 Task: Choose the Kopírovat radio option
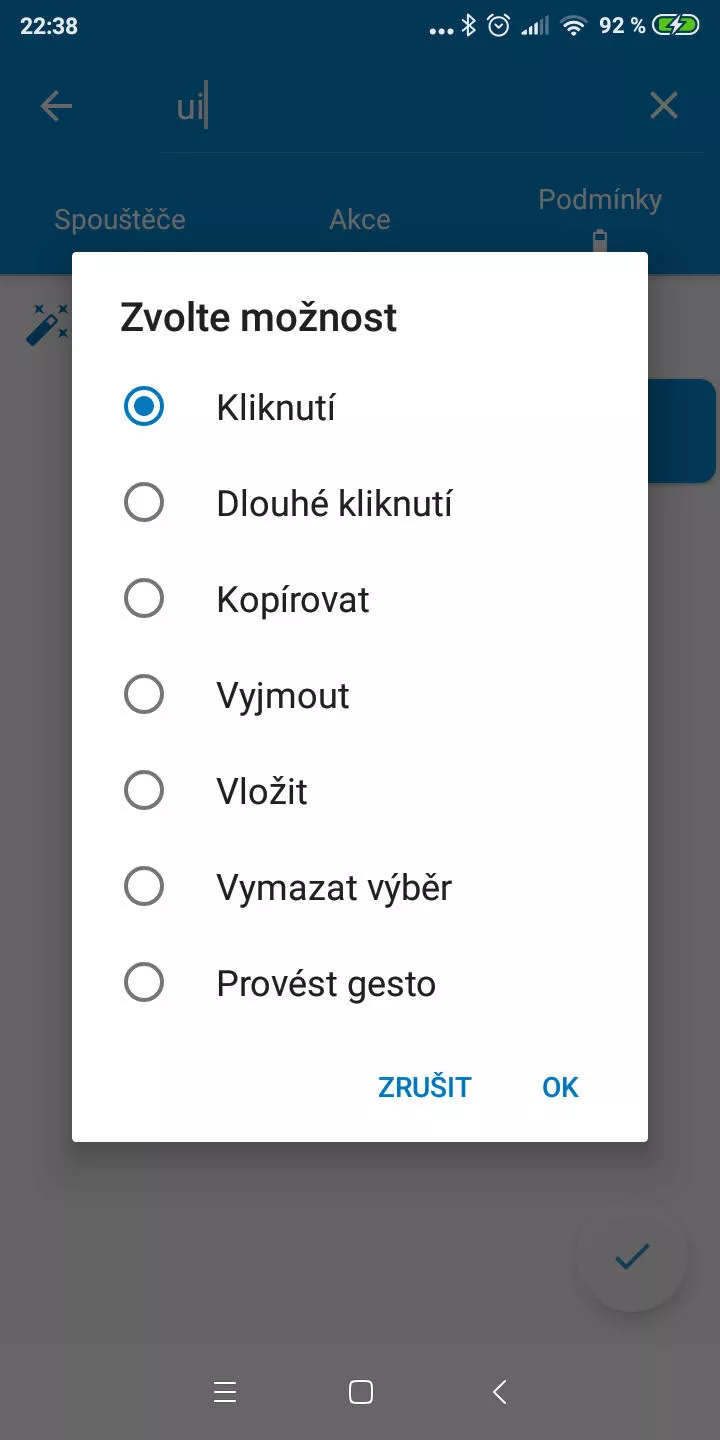click(360, 599)
